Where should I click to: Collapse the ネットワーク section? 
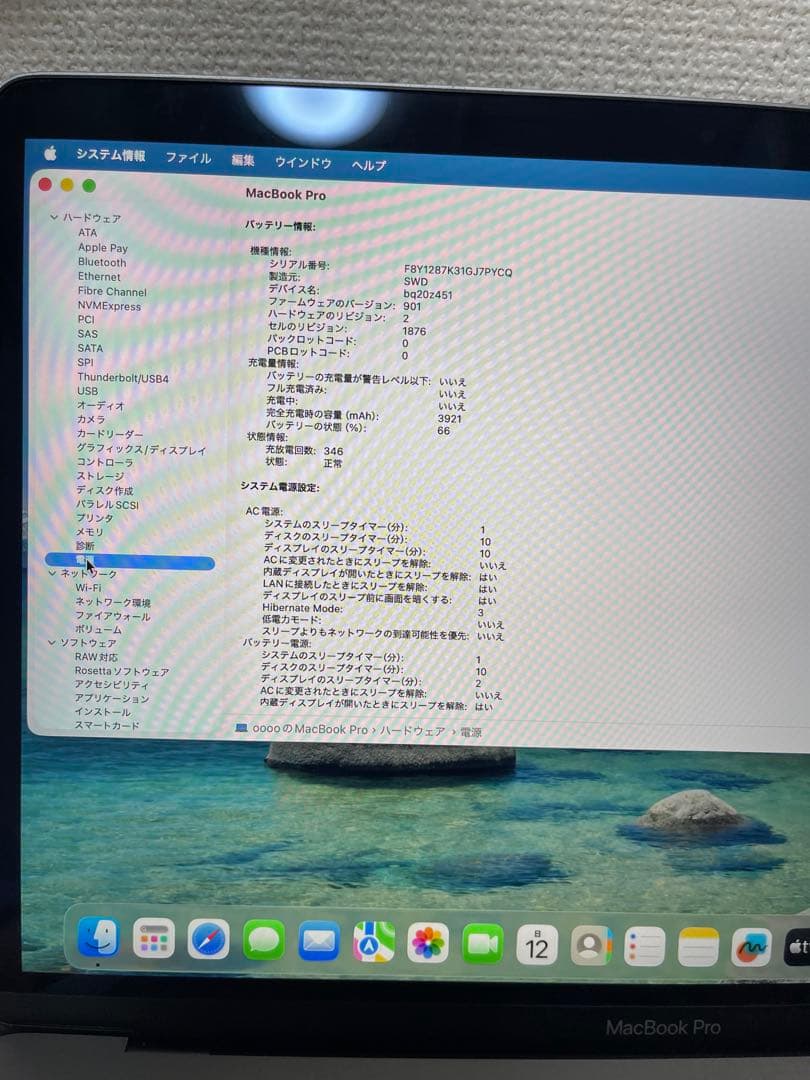52,572
